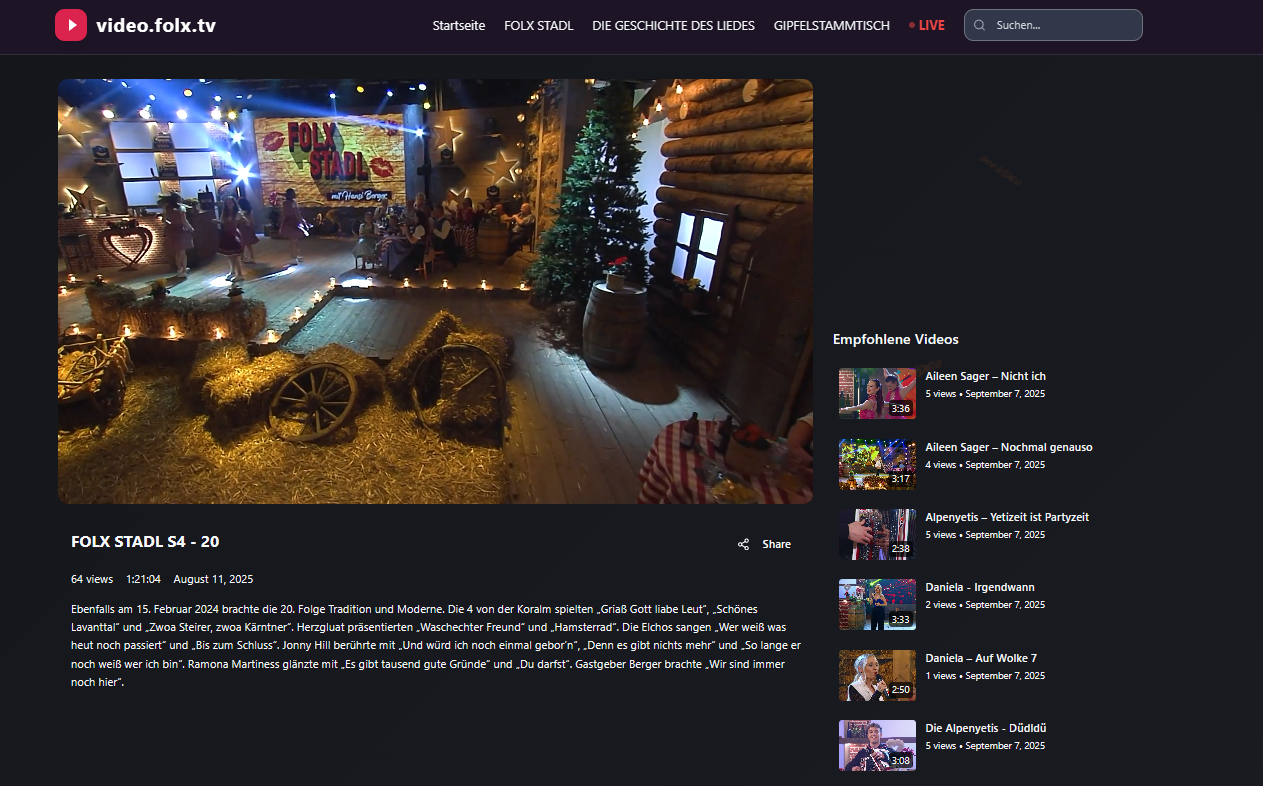The width and height of the screenshot is (1263, 786).
Task: Open title Daniela - Irgendwann
Action: [980, 587]
